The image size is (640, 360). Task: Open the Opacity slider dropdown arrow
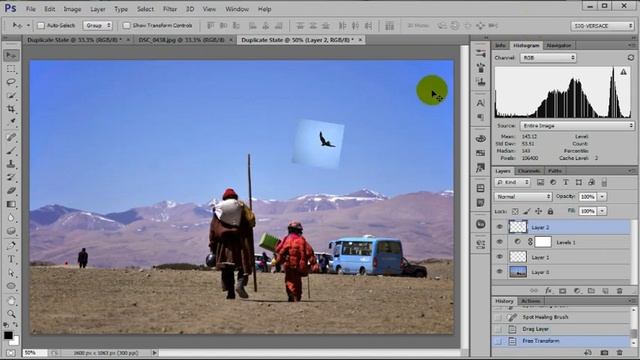pos(602,197)
